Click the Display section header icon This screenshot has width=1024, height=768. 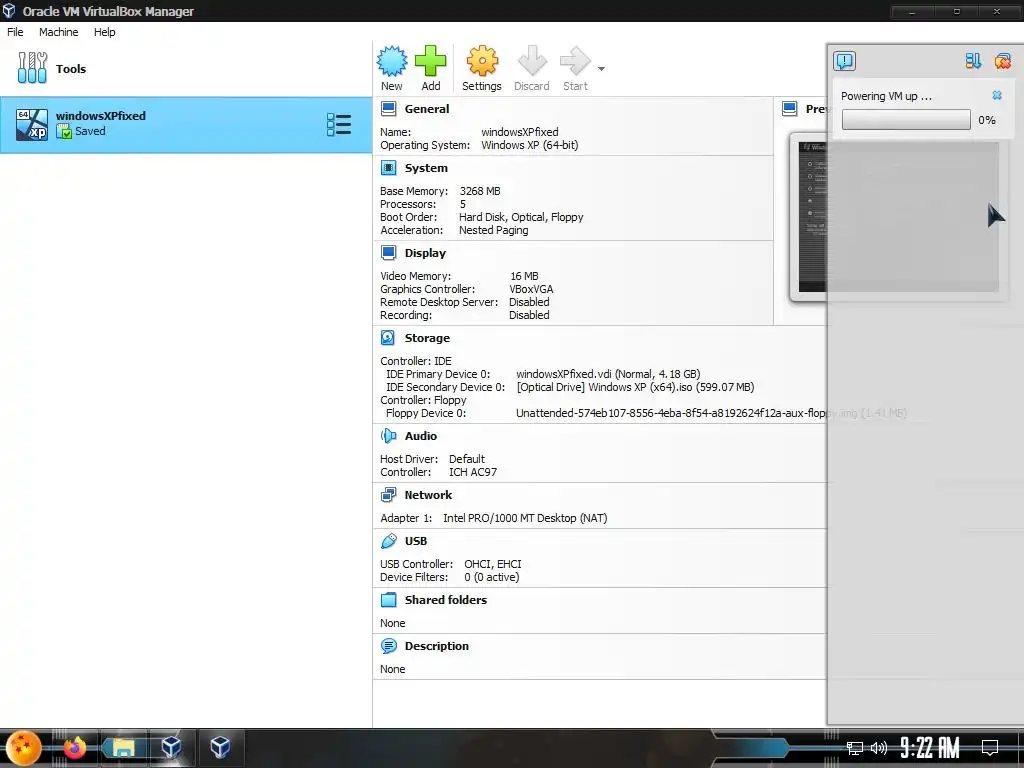coord(389,253)
